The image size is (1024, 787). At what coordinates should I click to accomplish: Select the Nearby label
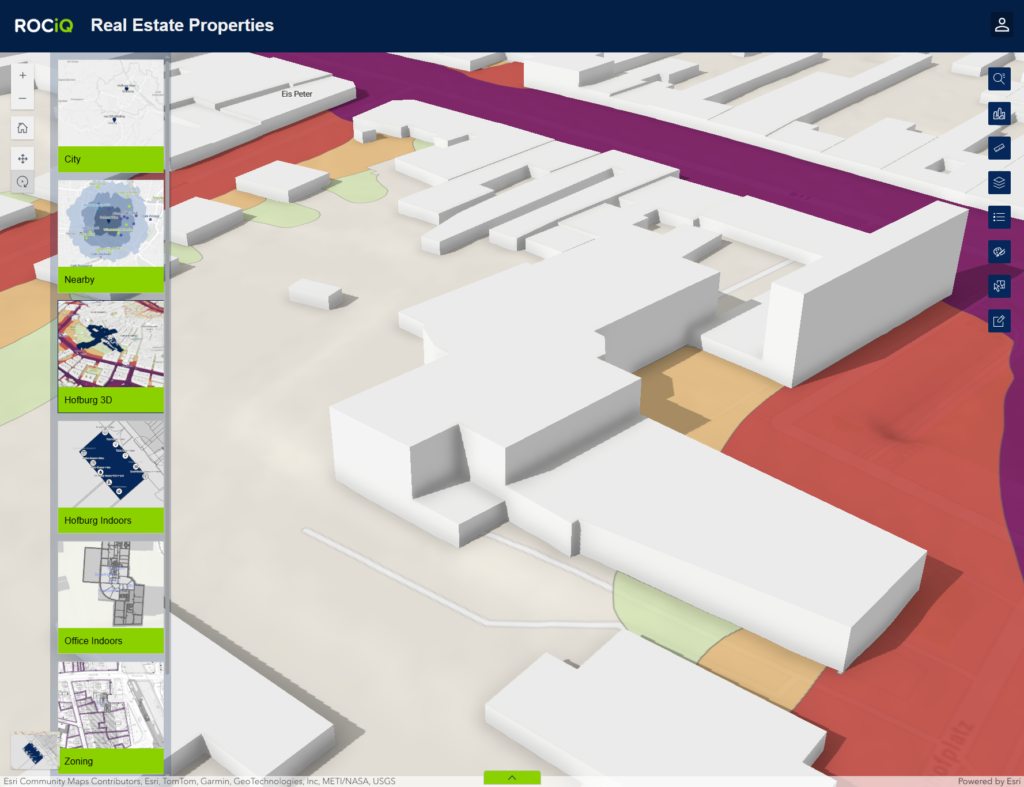tap(80, 280)
